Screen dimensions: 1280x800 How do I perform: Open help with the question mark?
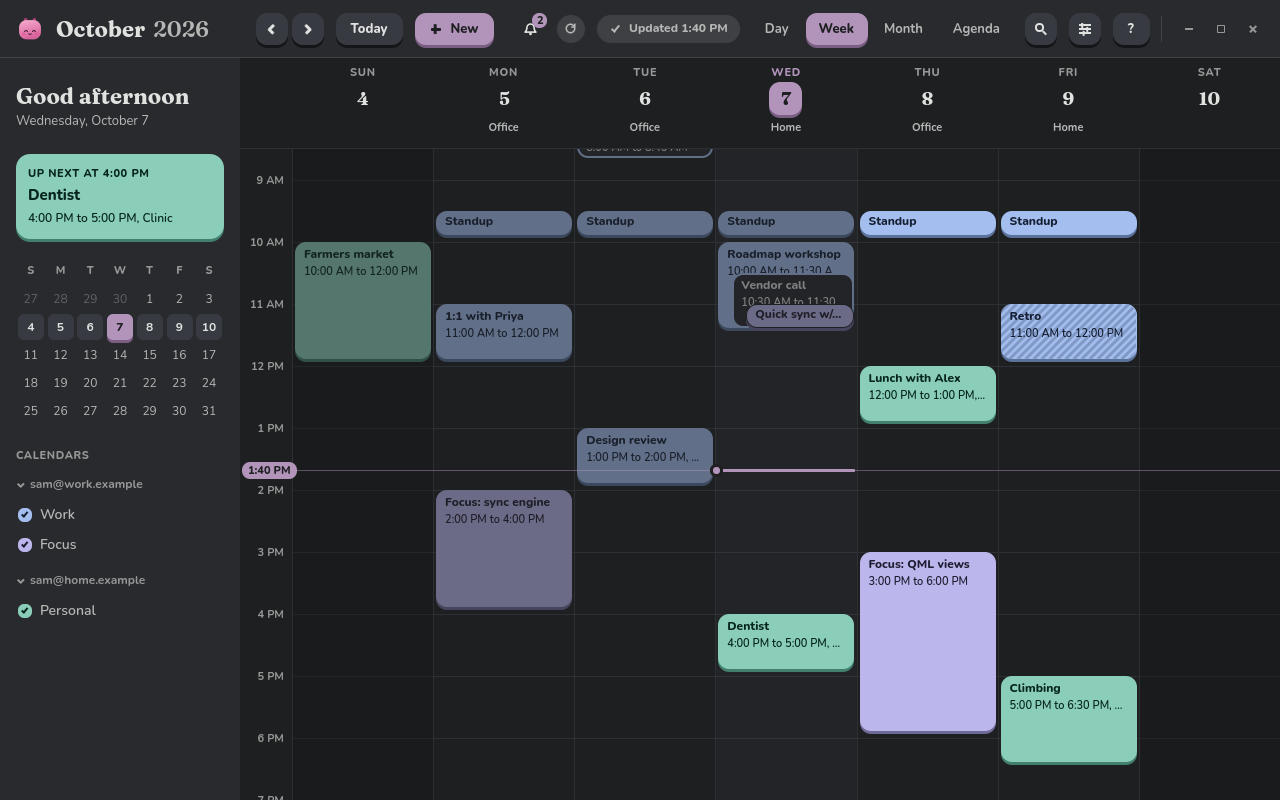tap(1131, 29)
